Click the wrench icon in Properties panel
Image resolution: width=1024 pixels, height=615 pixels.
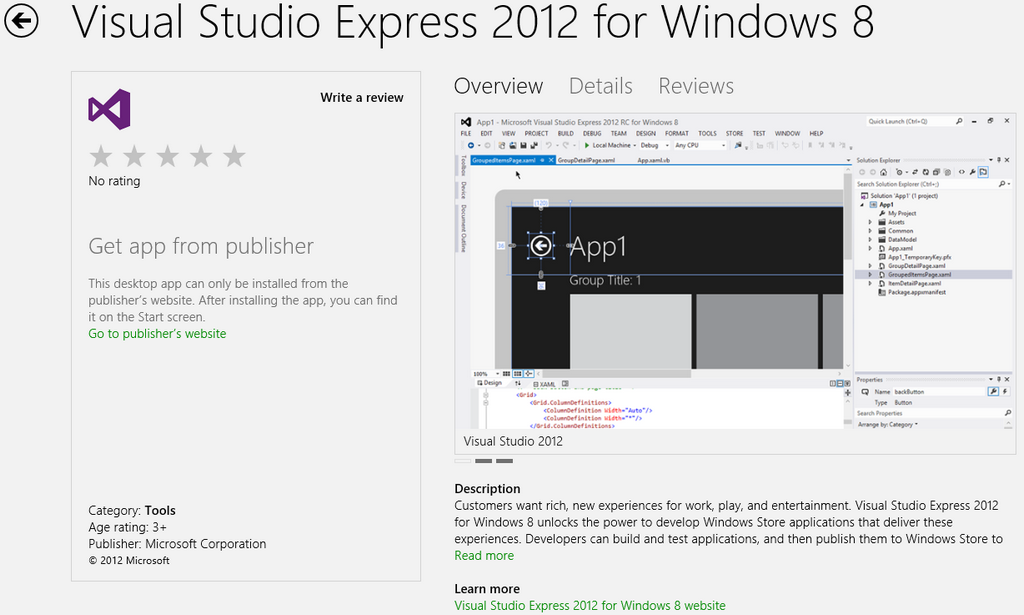(x=993, y=392)
